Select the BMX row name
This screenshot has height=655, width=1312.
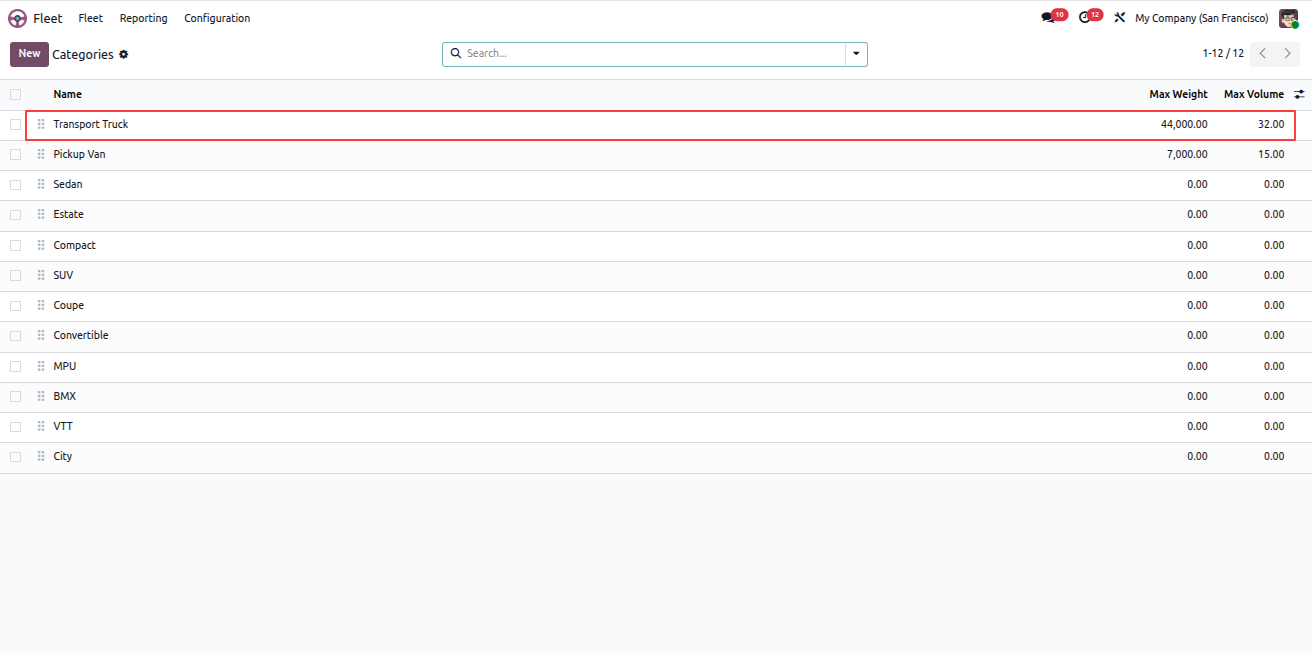click(64, 396)
